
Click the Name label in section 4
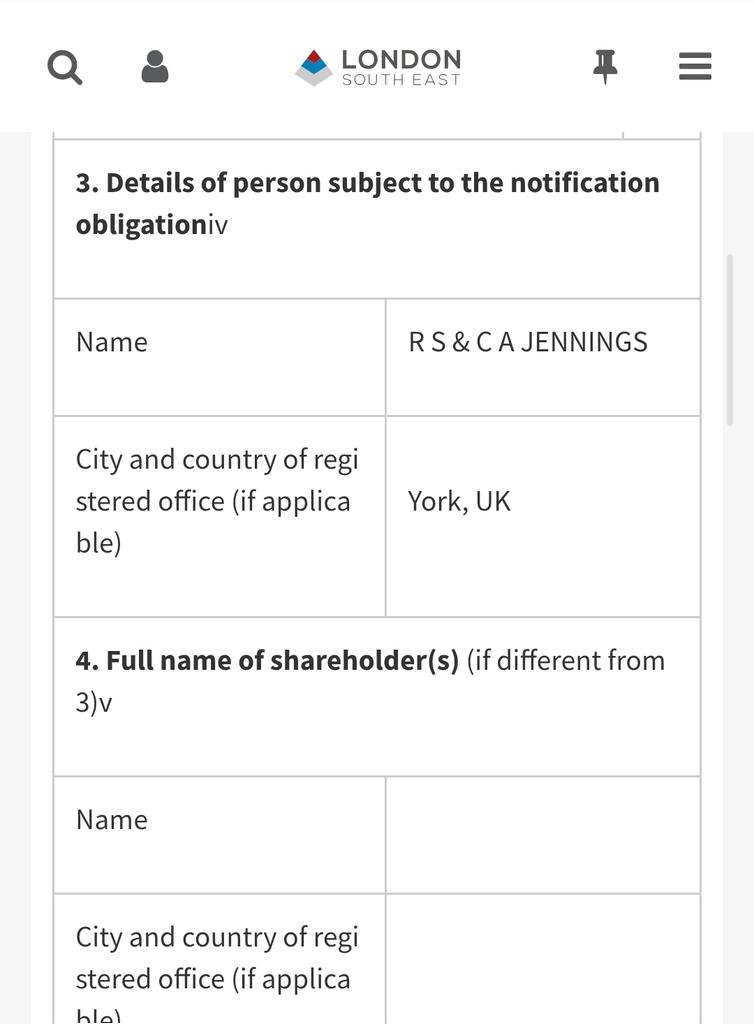(x=112, y=820)
